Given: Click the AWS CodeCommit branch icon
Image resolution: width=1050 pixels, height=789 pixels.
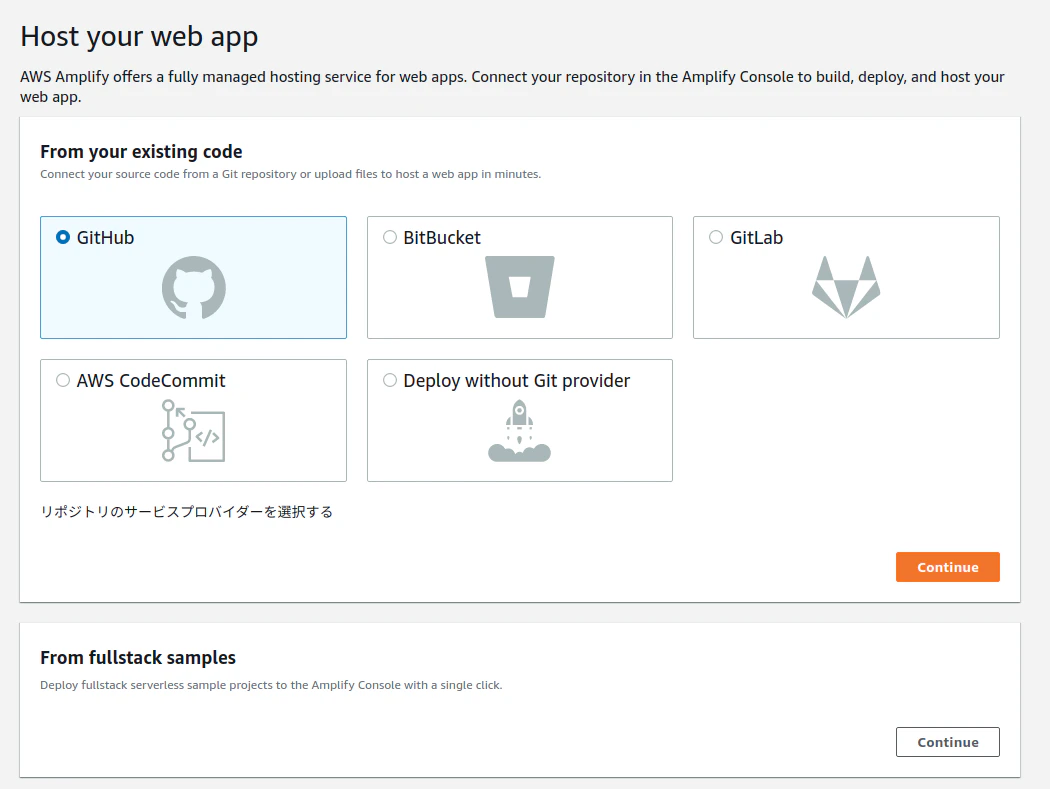Looking at the screenshot, I should pos(194,430).
